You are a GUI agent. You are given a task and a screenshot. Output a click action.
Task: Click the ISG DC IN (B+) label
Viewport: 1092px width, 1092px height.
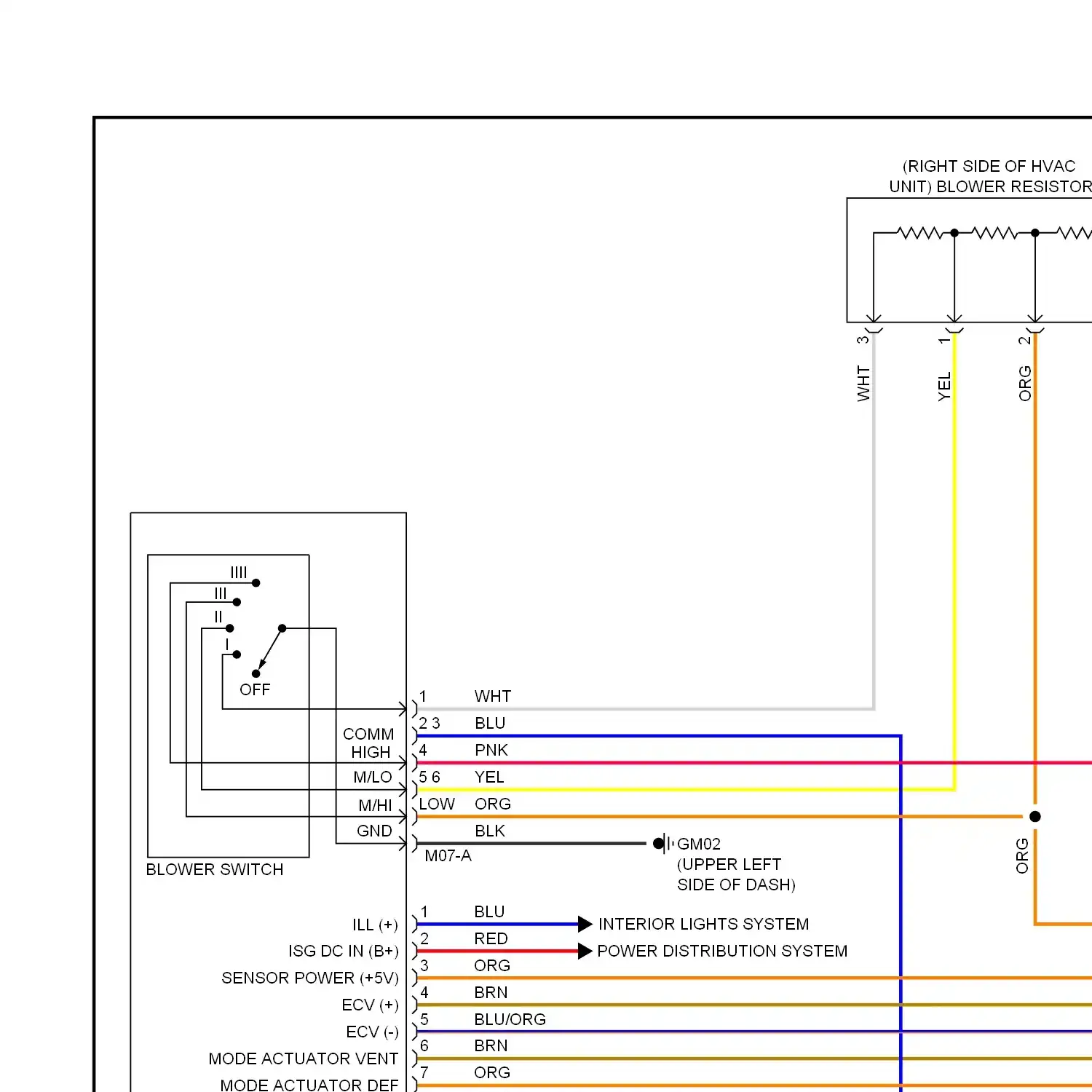coord(344,951)
